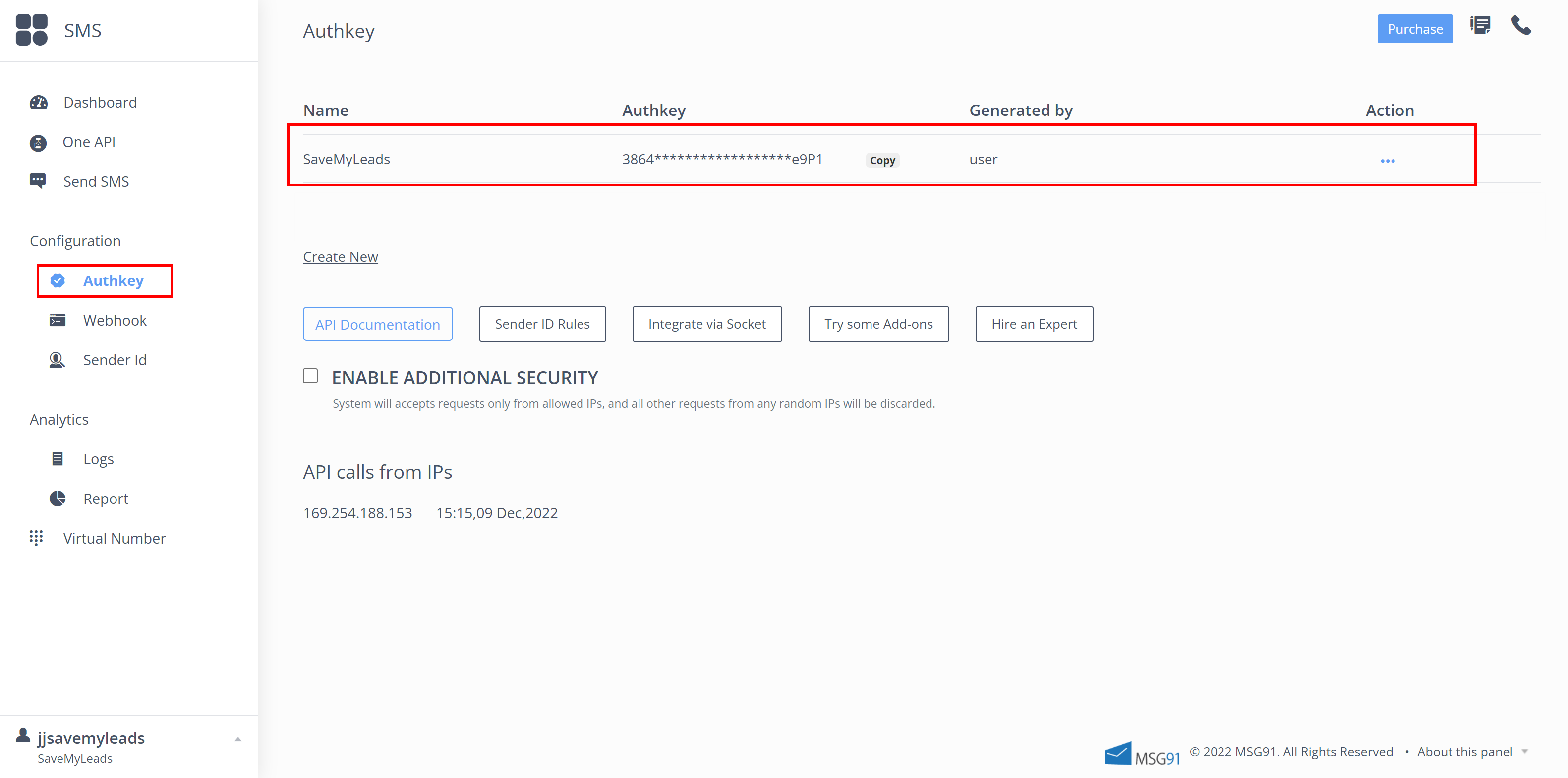This screenshot has width=1568, height=778.
Task: Open the Dashboard gauge icon
Action: (x=38, y=102)
